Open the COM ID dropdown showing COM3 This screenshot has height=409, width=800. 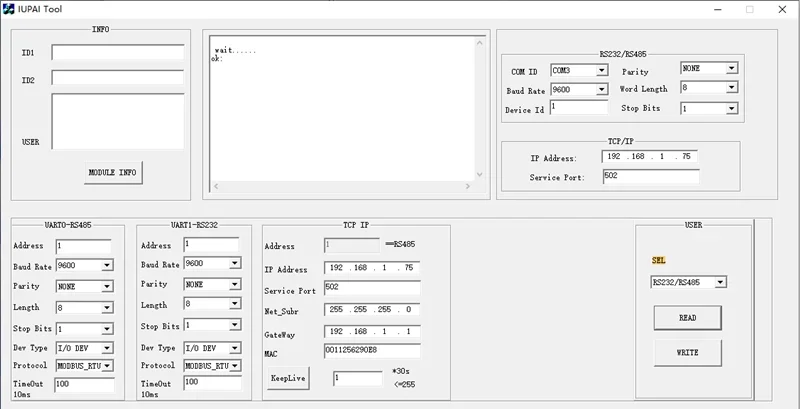point(579,70)
